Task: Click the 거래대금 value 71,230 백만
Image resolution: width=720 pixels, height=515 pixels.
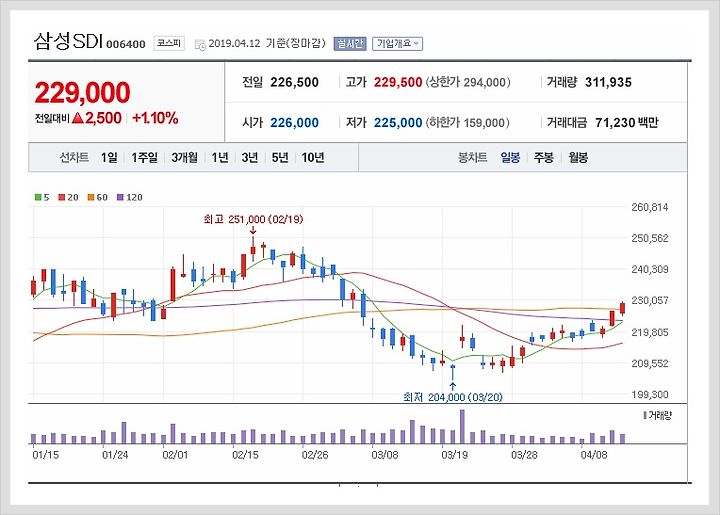Action: pos(627,123)
